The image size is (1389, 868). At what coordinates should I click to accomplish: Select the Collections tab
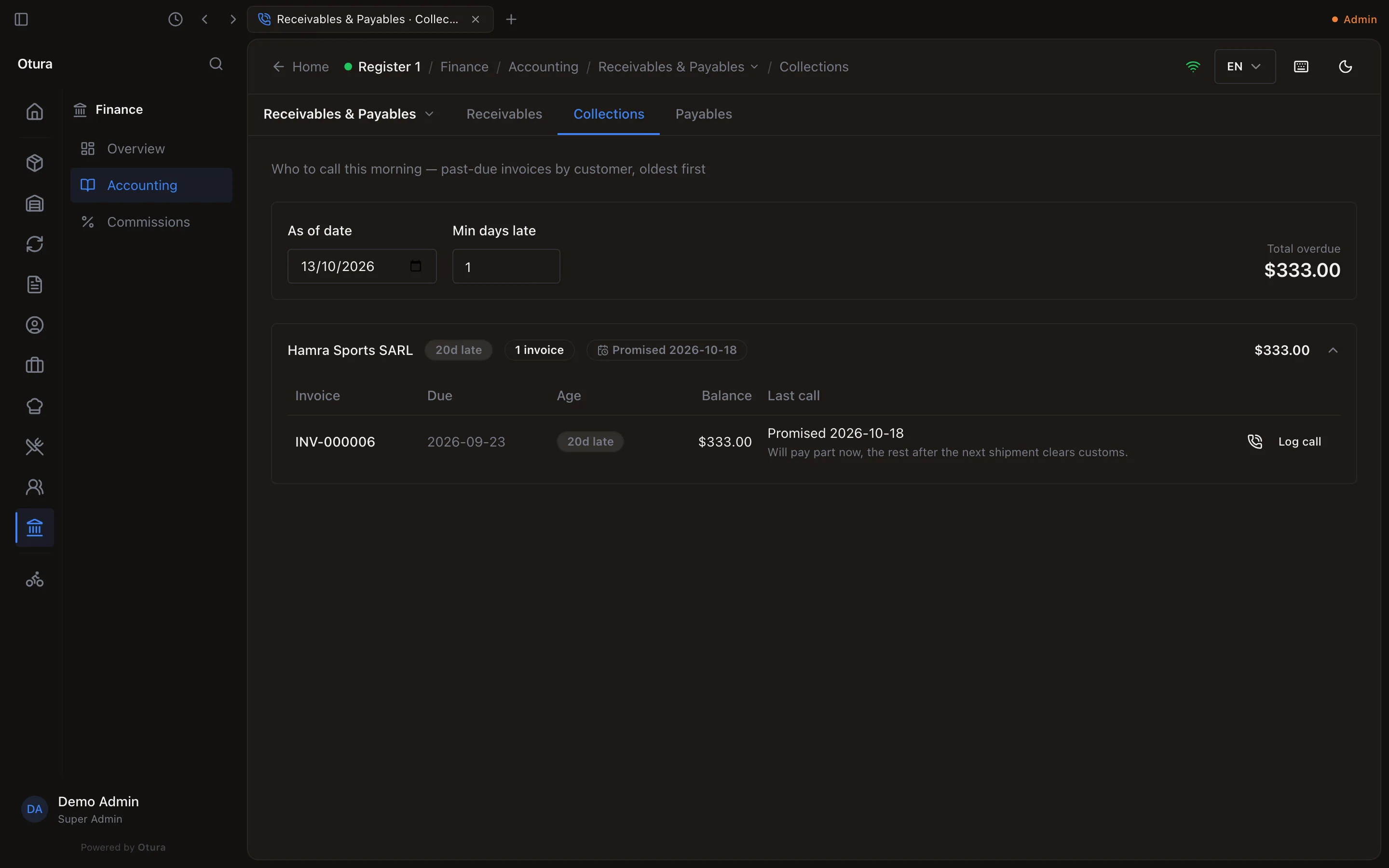608,114
